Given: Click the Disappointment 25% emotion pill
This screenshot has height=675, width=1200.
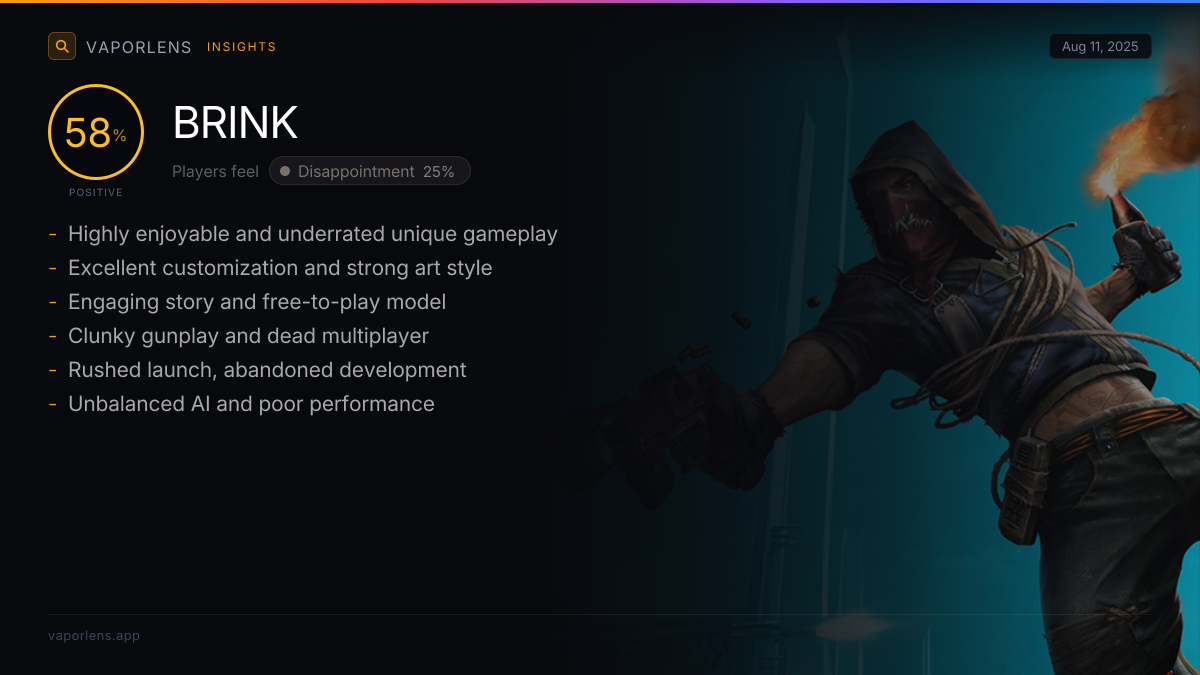Looking at the screenshot, I should [370, 171].
